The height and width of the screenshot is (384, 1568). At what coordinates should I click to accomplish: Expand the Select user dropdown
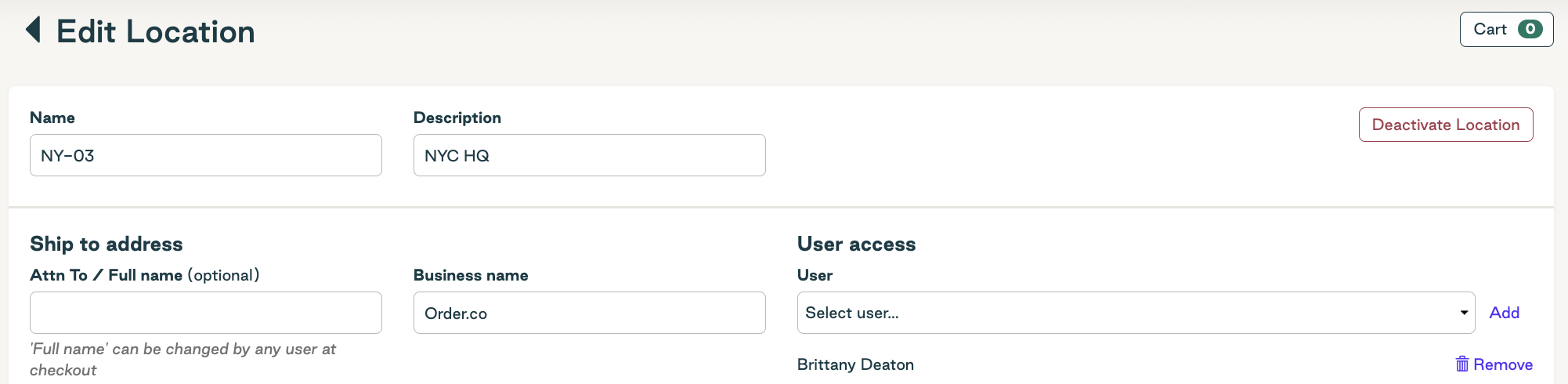tap(1136, 313)
